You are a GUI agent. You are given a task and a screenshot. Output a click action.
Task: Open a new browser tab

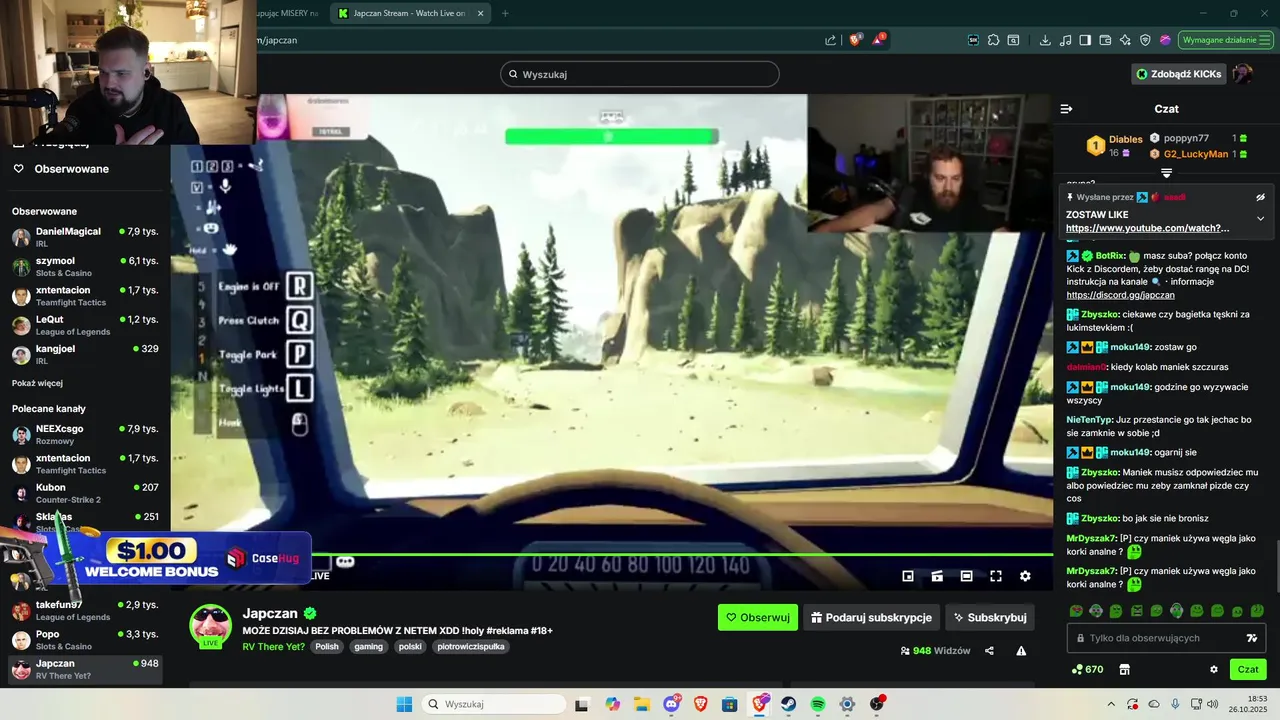505,13
